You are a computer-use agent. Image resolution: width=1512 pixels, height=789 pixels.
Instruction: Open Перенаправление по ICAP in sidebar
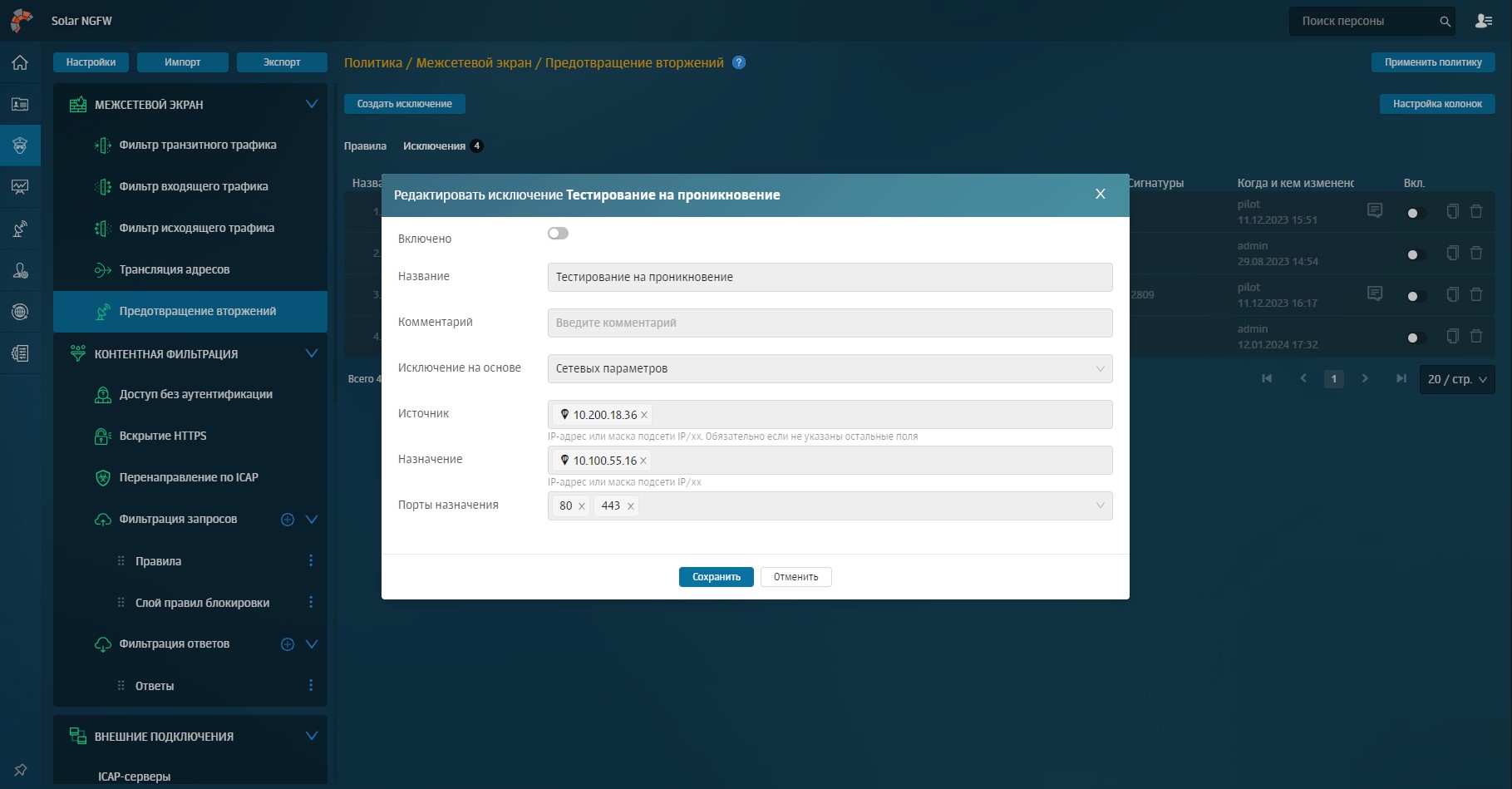click(x=189, y=477)
